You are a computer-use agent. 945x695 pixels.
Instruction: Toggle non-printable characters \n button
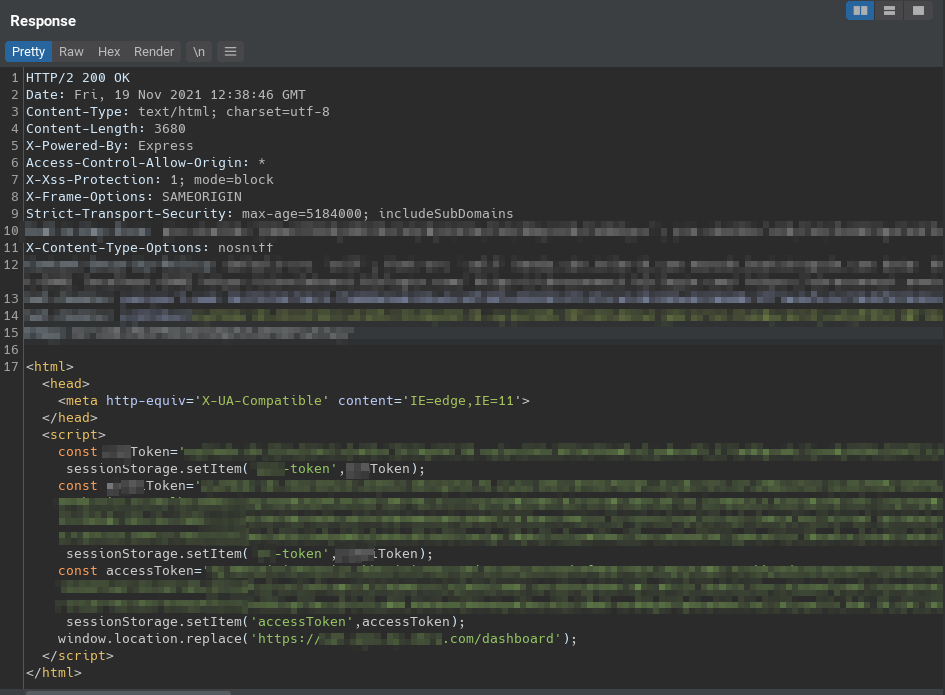coord(199,52)
